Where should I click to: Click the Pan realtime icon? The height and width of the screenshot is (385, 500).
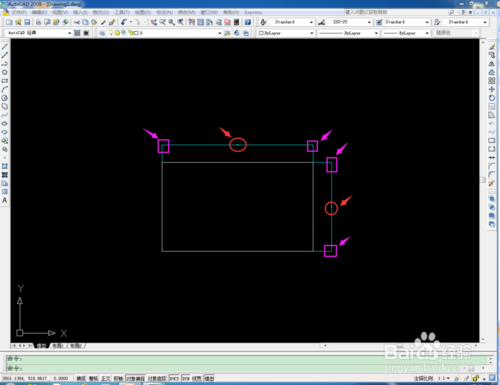point(154,22)
